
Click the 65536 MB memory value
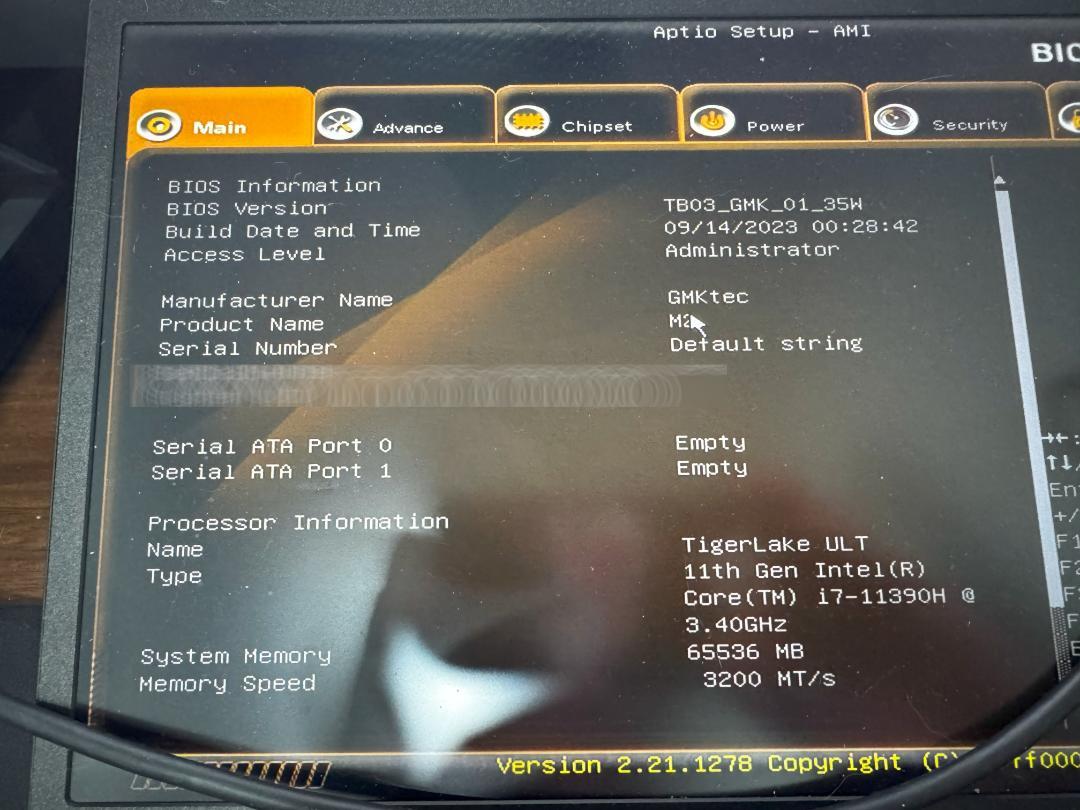point(745,652)
